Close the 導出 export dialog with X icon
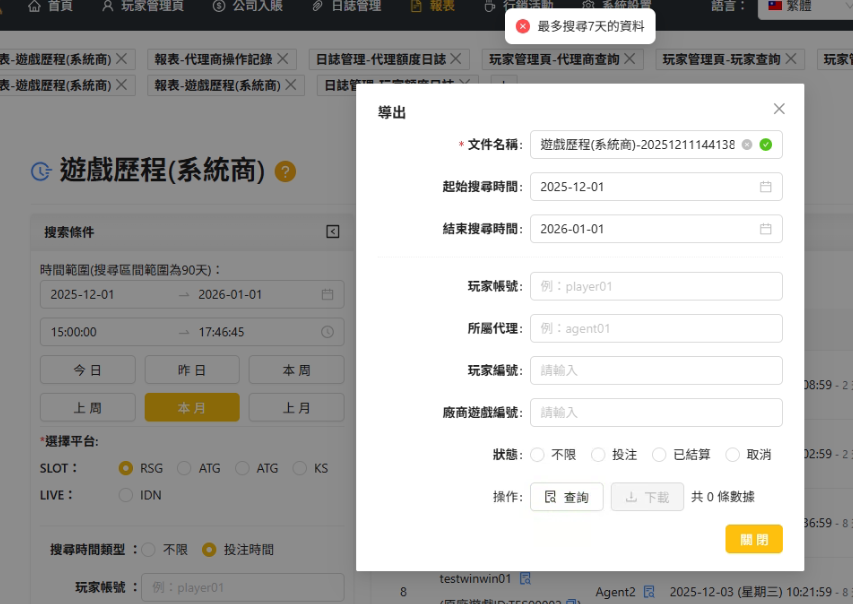Screen dimensions: 853x604 779,109
